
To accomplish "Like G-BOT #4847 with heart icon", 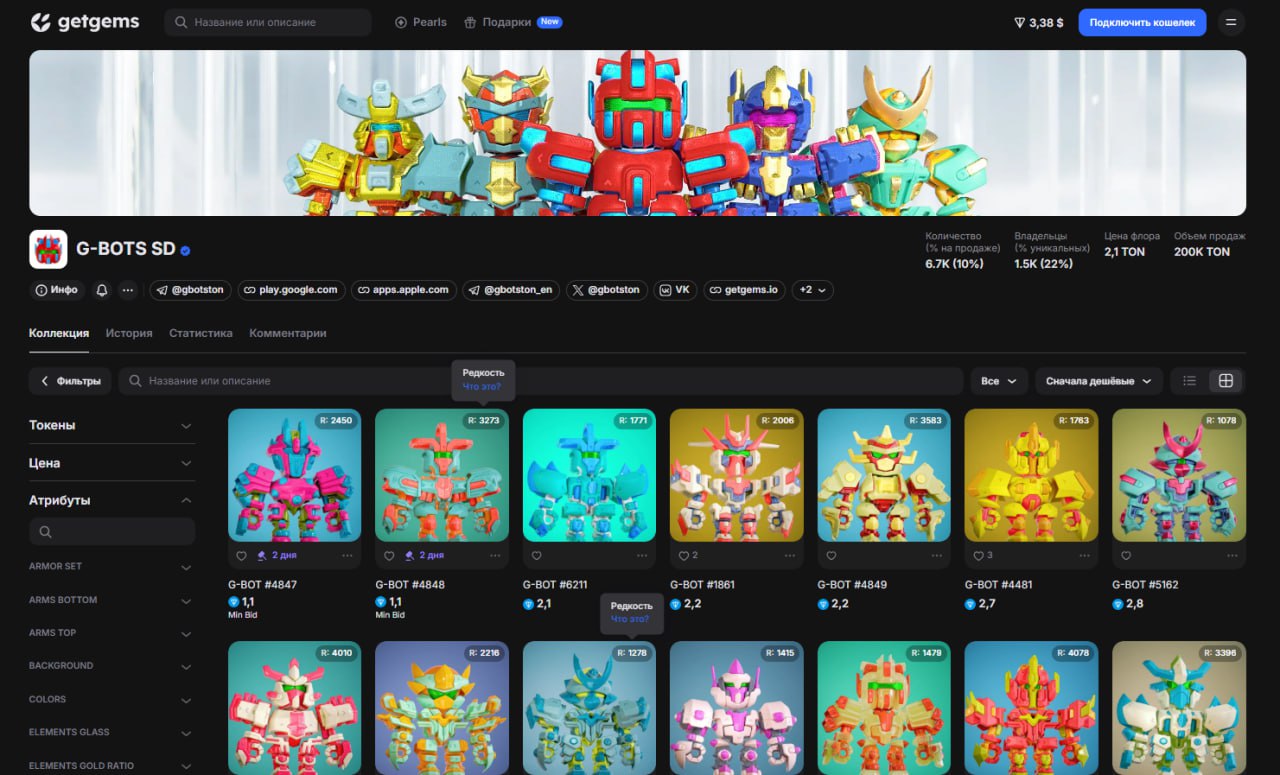I will [241, 555].
